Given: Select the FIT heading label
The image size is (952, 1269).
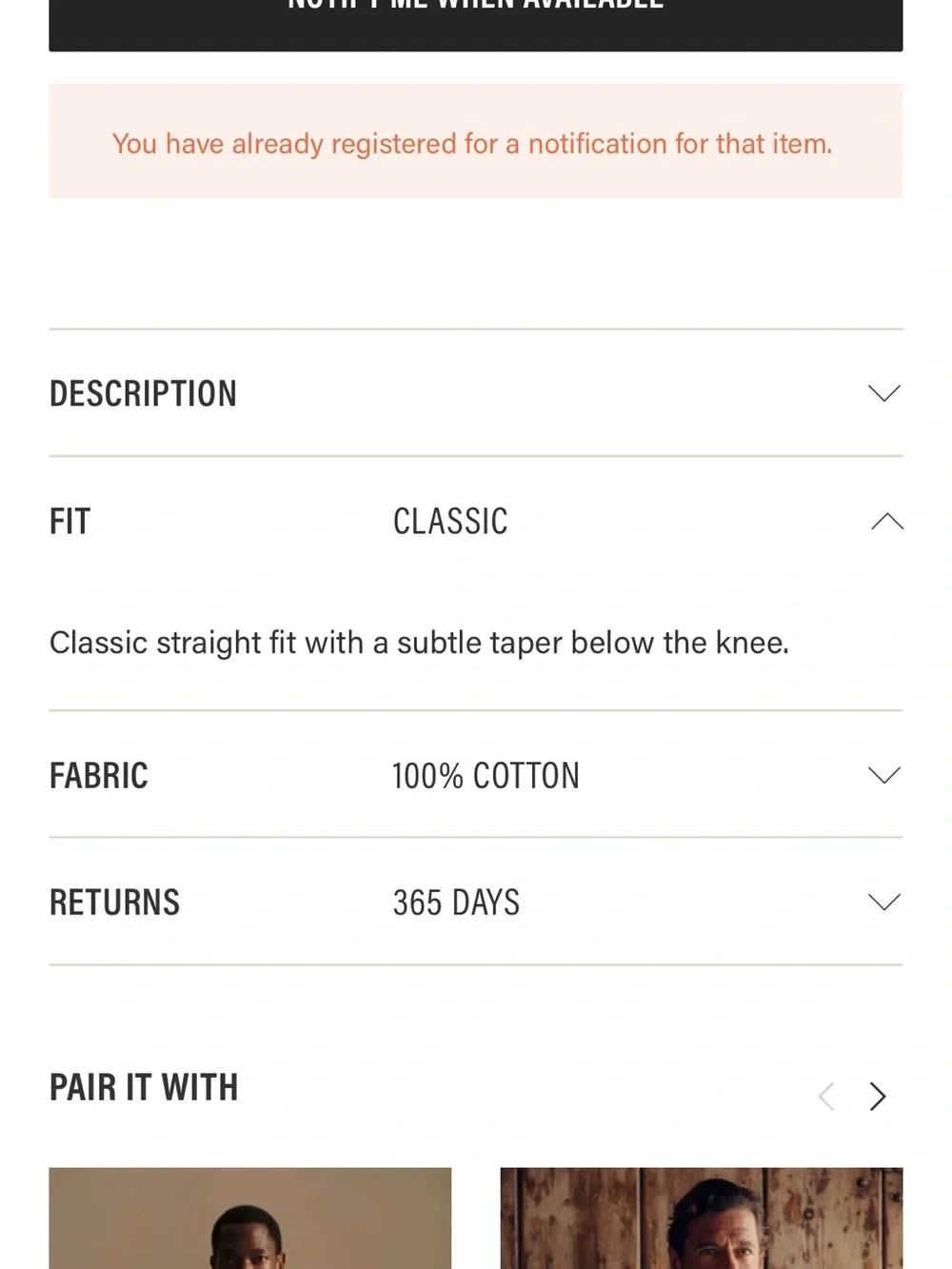Looking at the screenshot, I should click(x=69, y=522).
